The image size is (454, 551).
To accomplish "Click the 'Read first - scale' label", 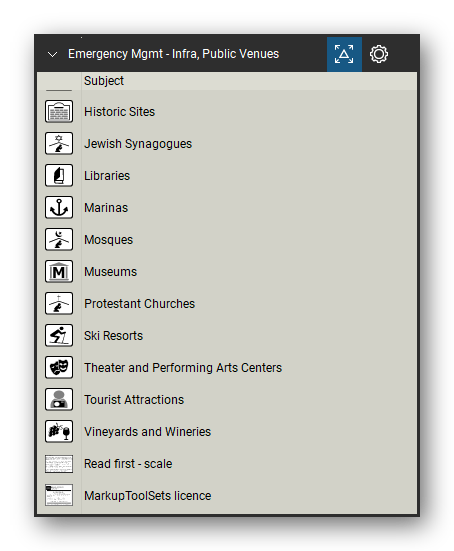I will [128, 464].
